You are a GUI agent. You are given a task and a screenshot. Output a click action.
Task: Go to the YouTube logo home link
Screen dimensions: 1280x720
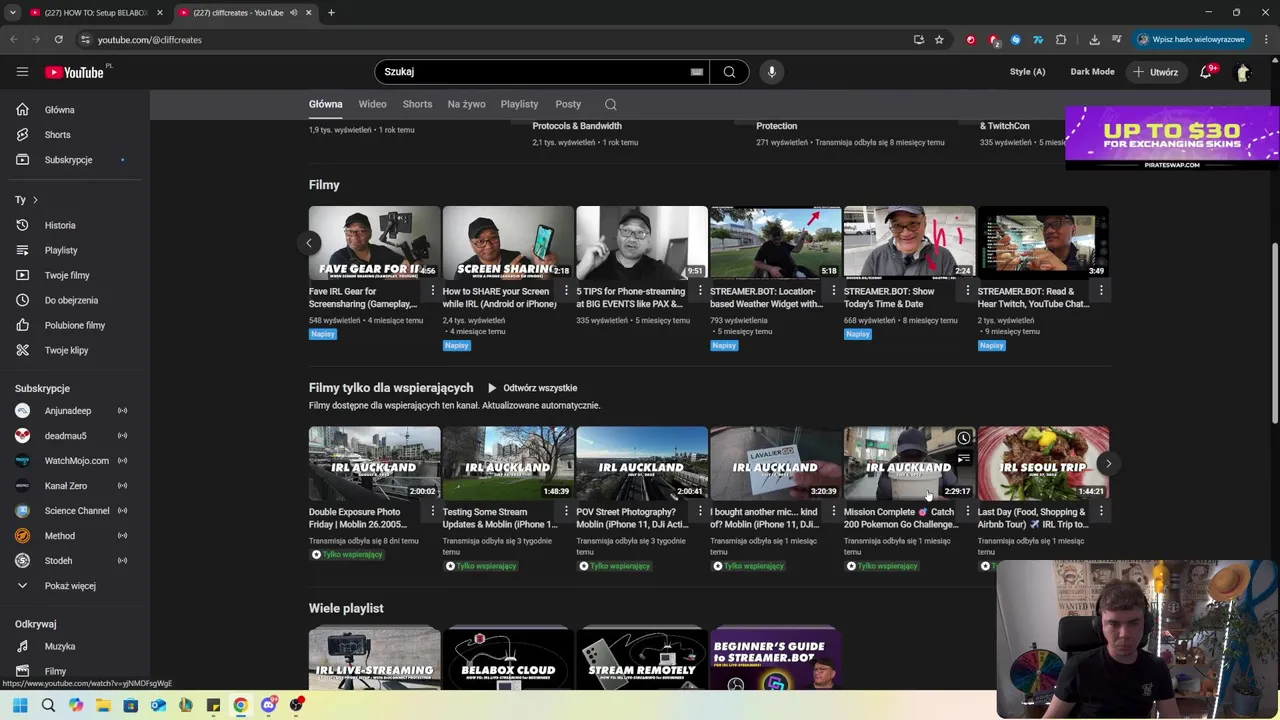point(75,72)
